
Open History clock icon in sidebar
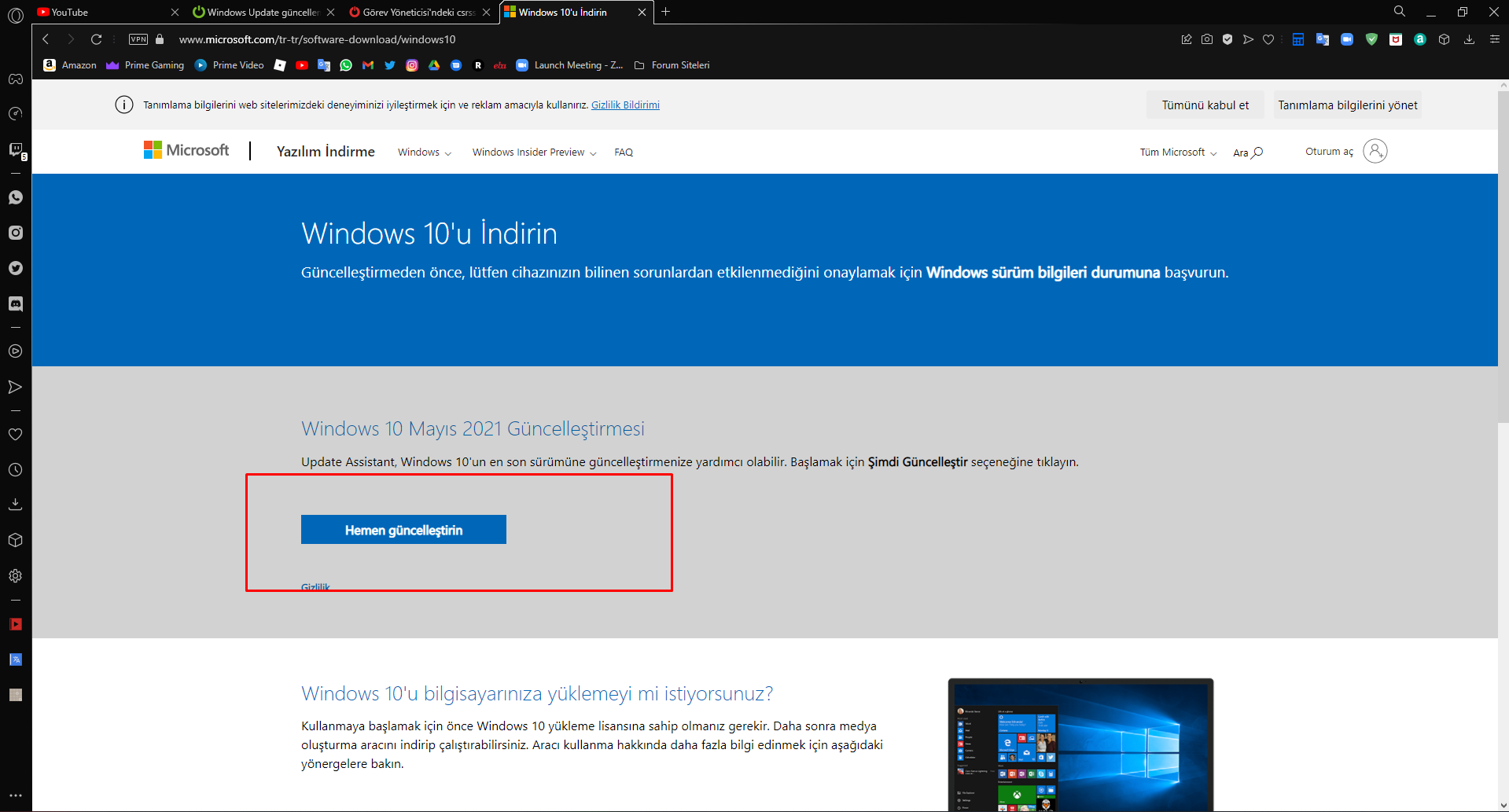[15, 469]
